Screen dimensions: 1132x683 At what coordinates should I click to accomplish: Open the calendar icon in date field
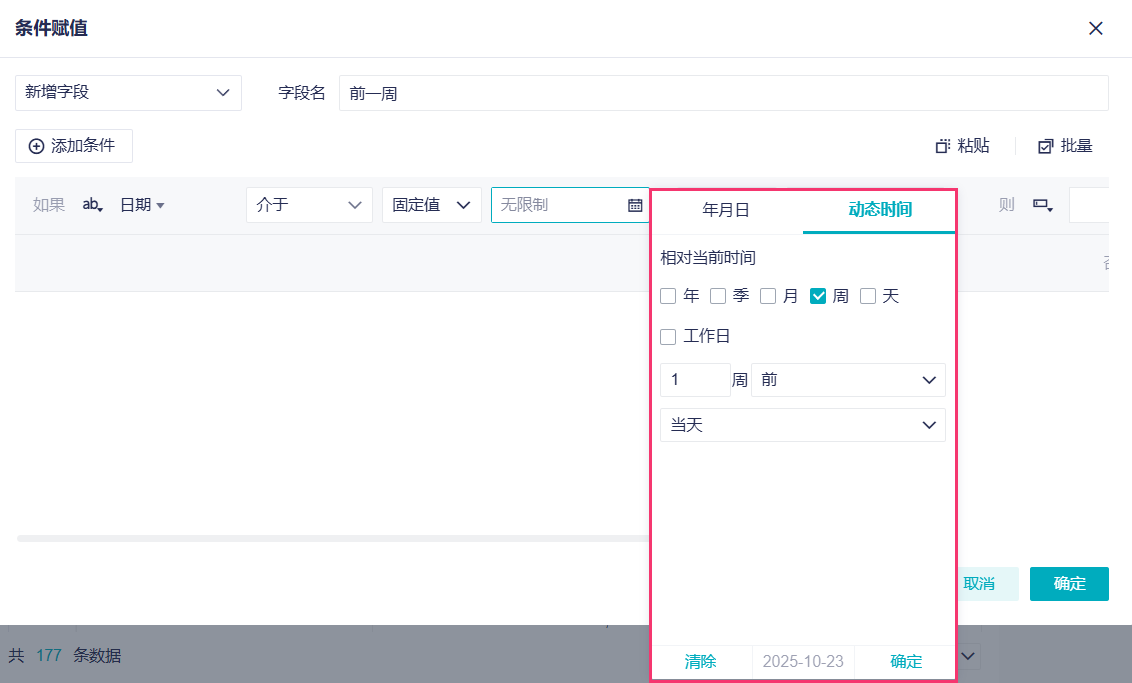(635, 205)
